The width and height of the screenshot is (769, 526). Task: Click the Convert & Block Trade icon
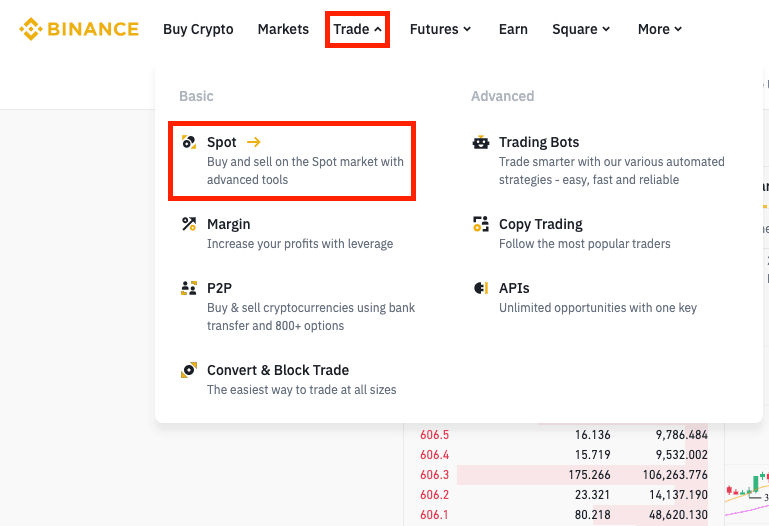(x=189, y=370)
